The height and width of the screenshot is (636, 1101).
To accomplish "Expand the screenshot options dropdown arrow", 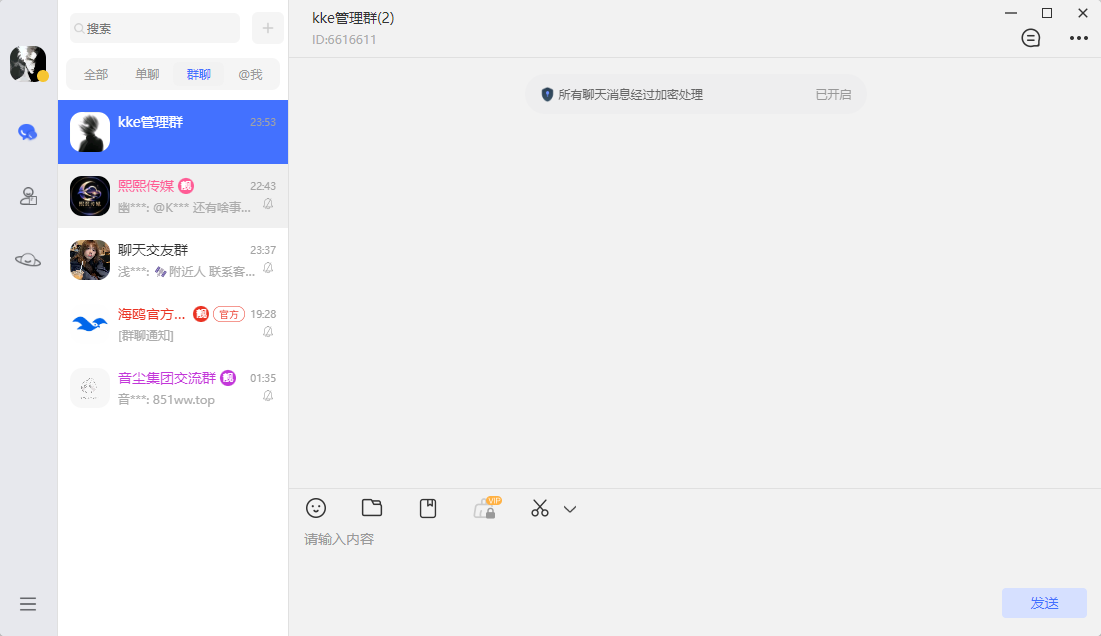I will (x=570, y=510).
